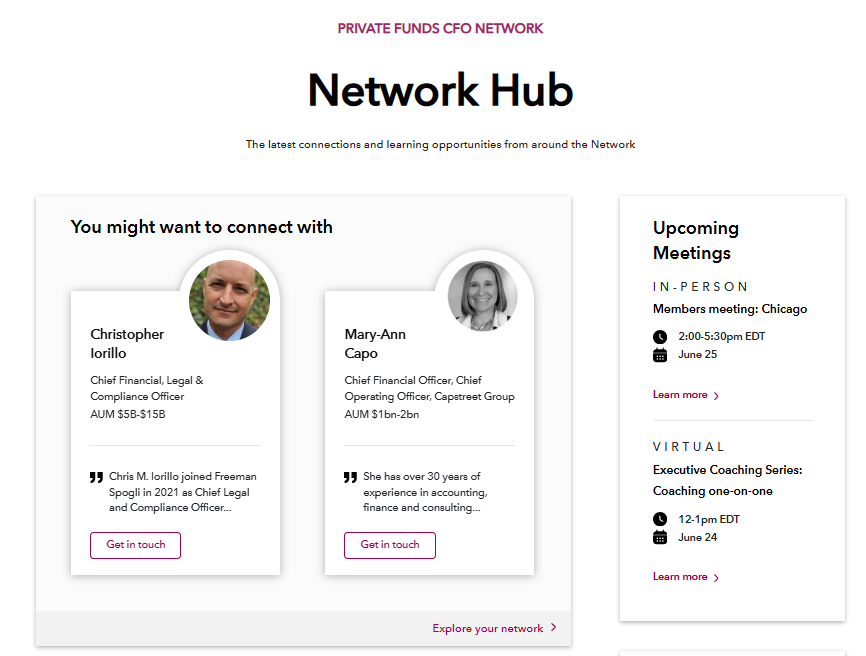The image size is (866, 656).
Task: Click quote icon in Mary-Ann Capo card
Action: (x=351, y=478)
